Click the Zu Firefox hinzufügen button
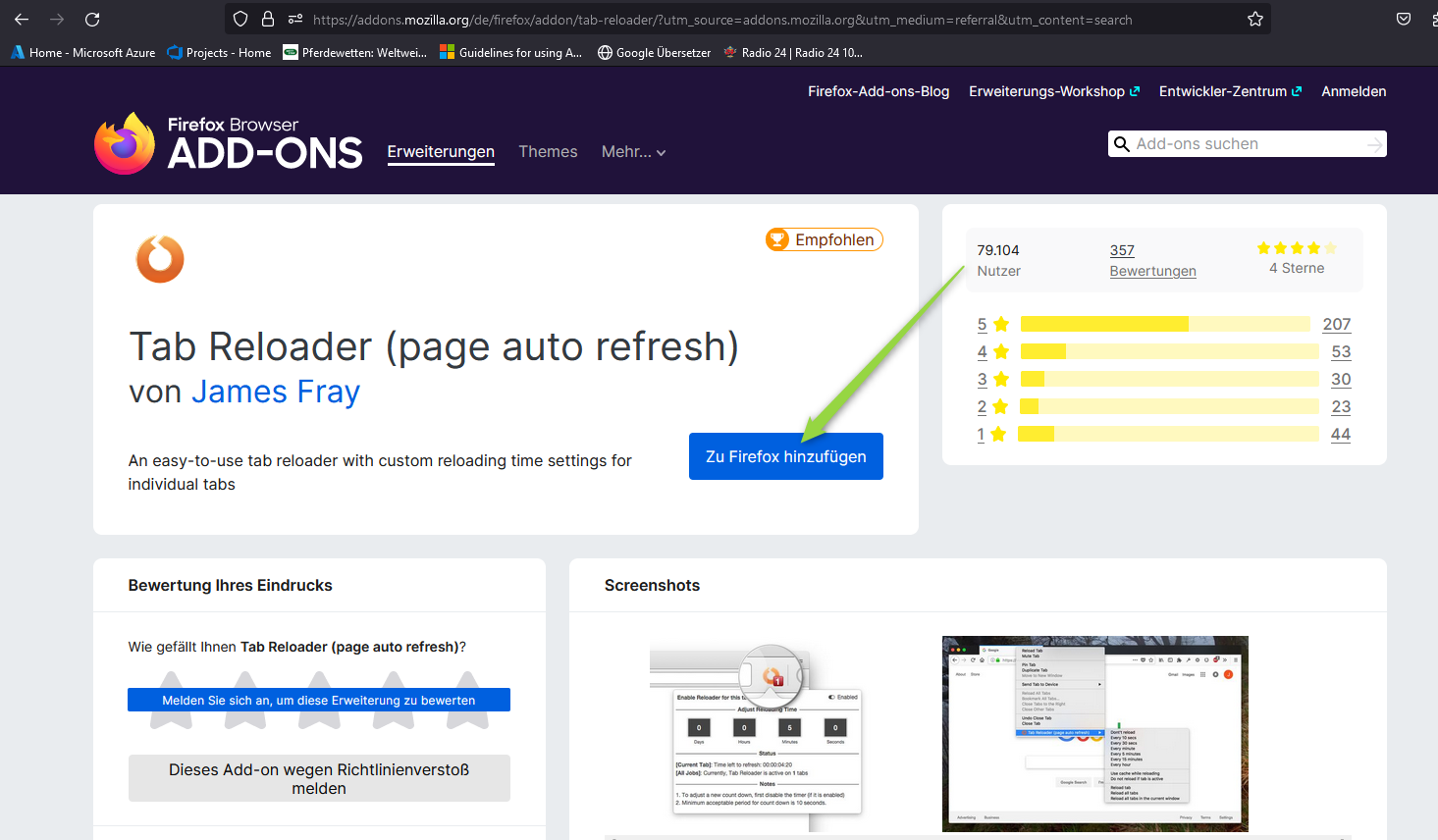1438x840 pixels. tap(785, 456)
